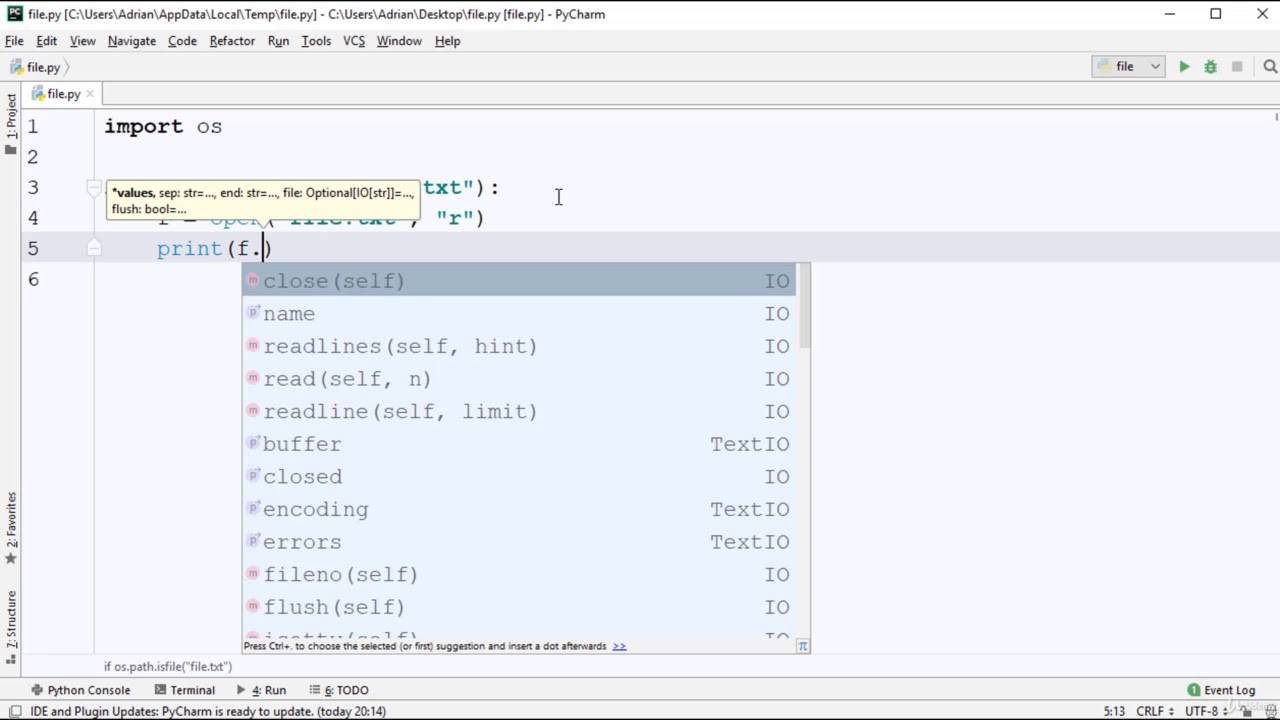This screenshot has width=1280, height=720.
Task: Choose flush(self) completion suggestion
Action: click(x=519, y=607)
